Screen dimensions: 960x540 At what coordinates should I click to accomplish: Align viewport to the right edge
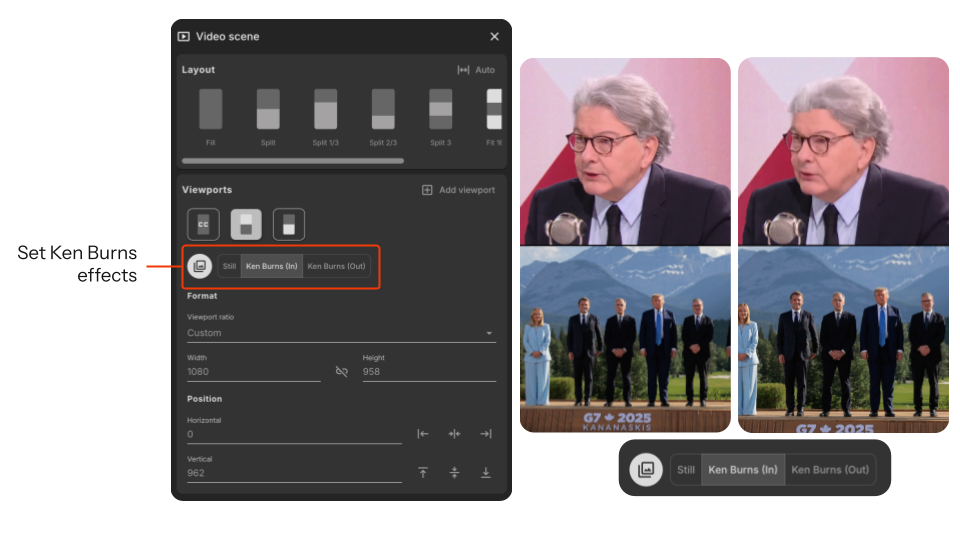[486, 434]
